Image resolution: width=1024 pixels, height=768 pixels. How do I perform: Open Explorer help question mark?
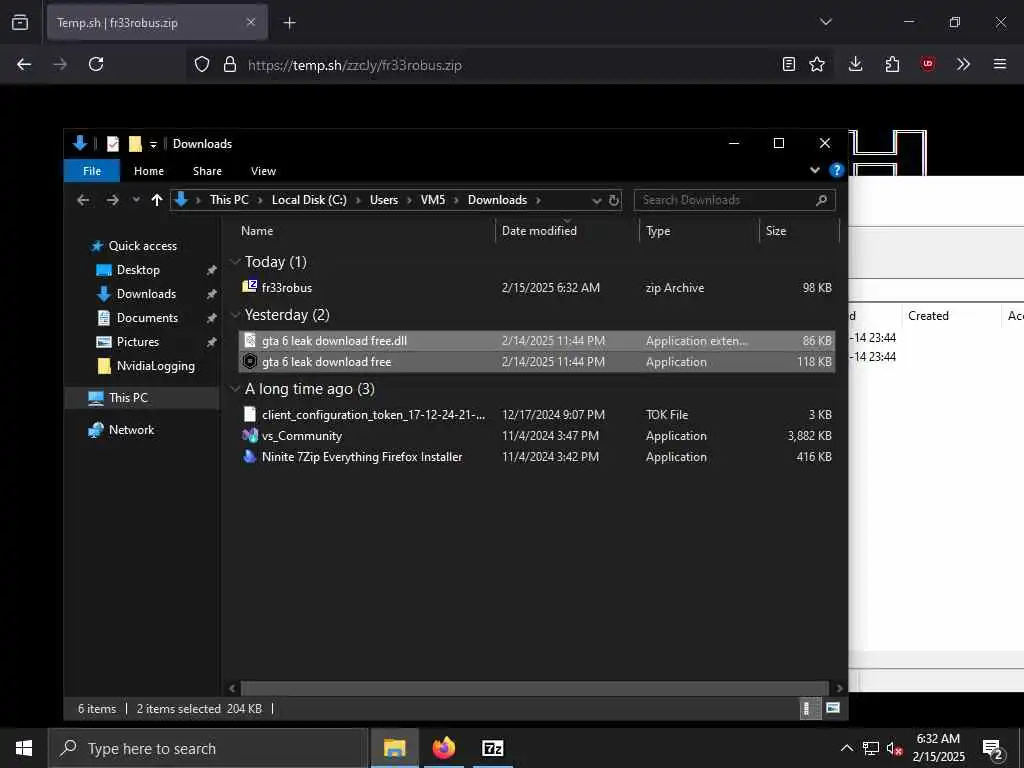836,170
